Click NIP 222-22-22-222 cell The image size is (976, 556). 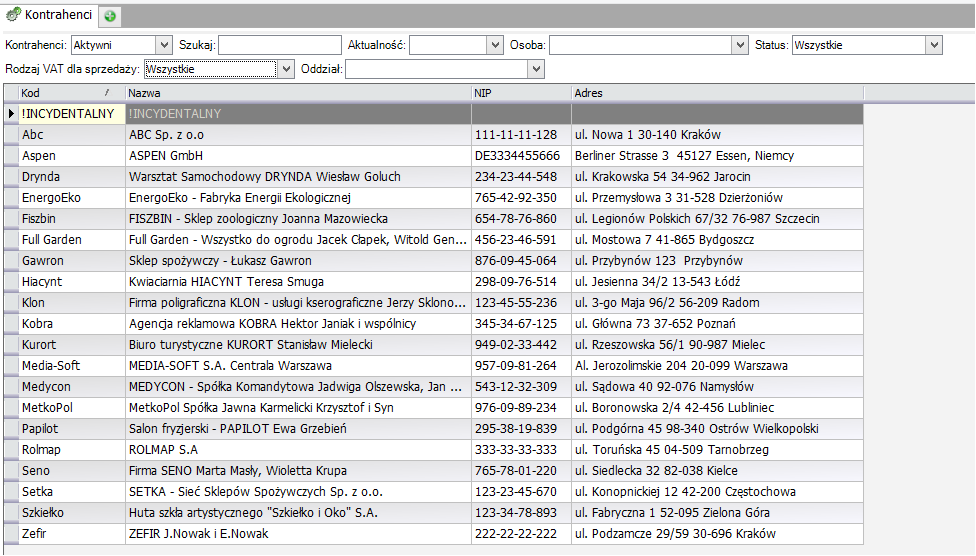521,534
